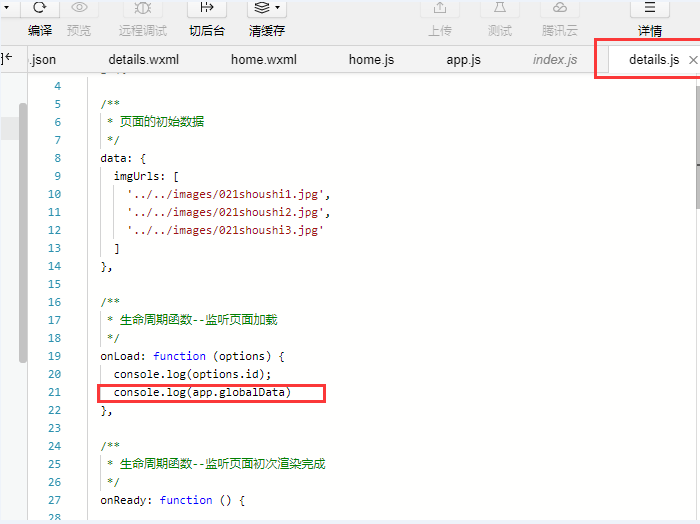Image resolution: width=700 pixels, height=524 pixels.
Task: Close the details.js tab
Action: coord(693,60)
